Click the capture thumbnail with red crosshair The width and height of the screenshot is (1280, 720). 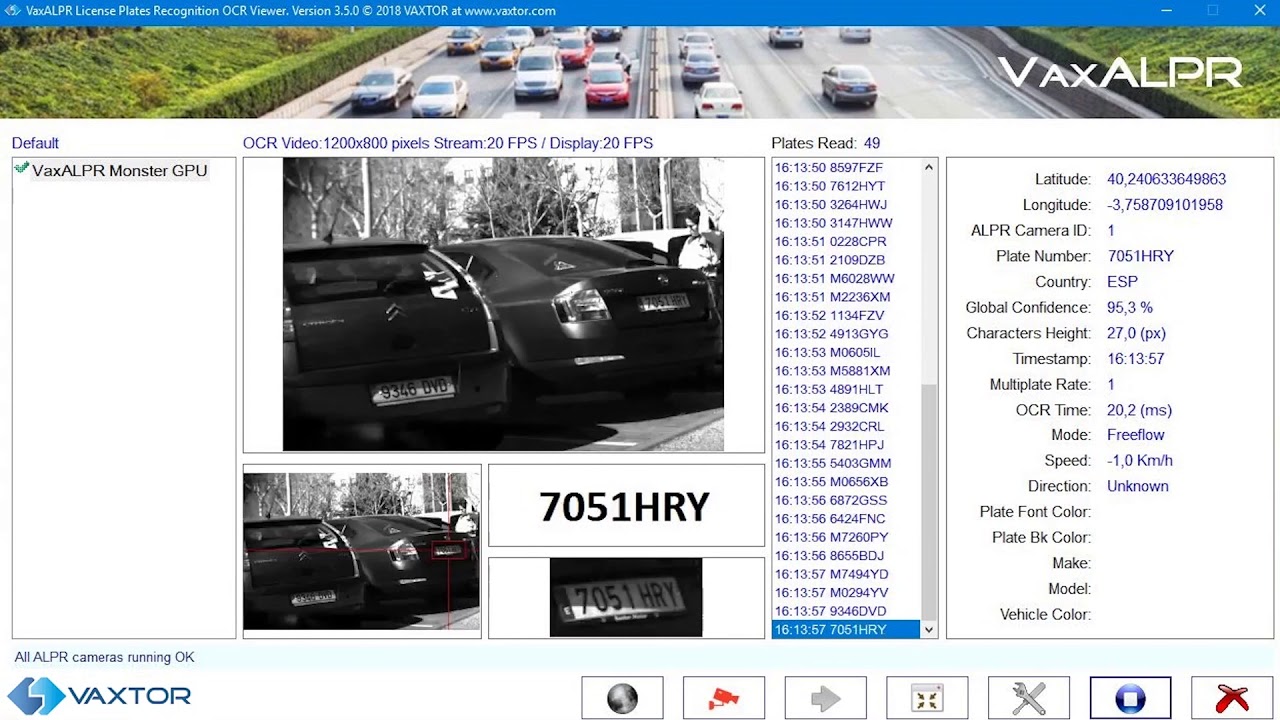(361, 551)
